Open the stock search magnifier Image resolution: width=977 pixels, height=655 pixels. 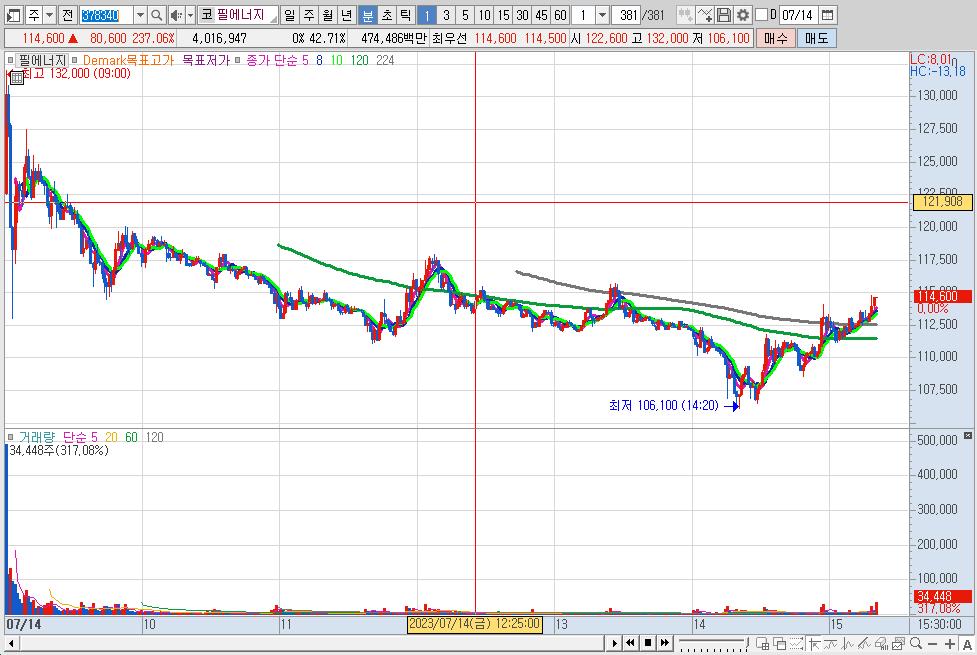click(157, 15)
